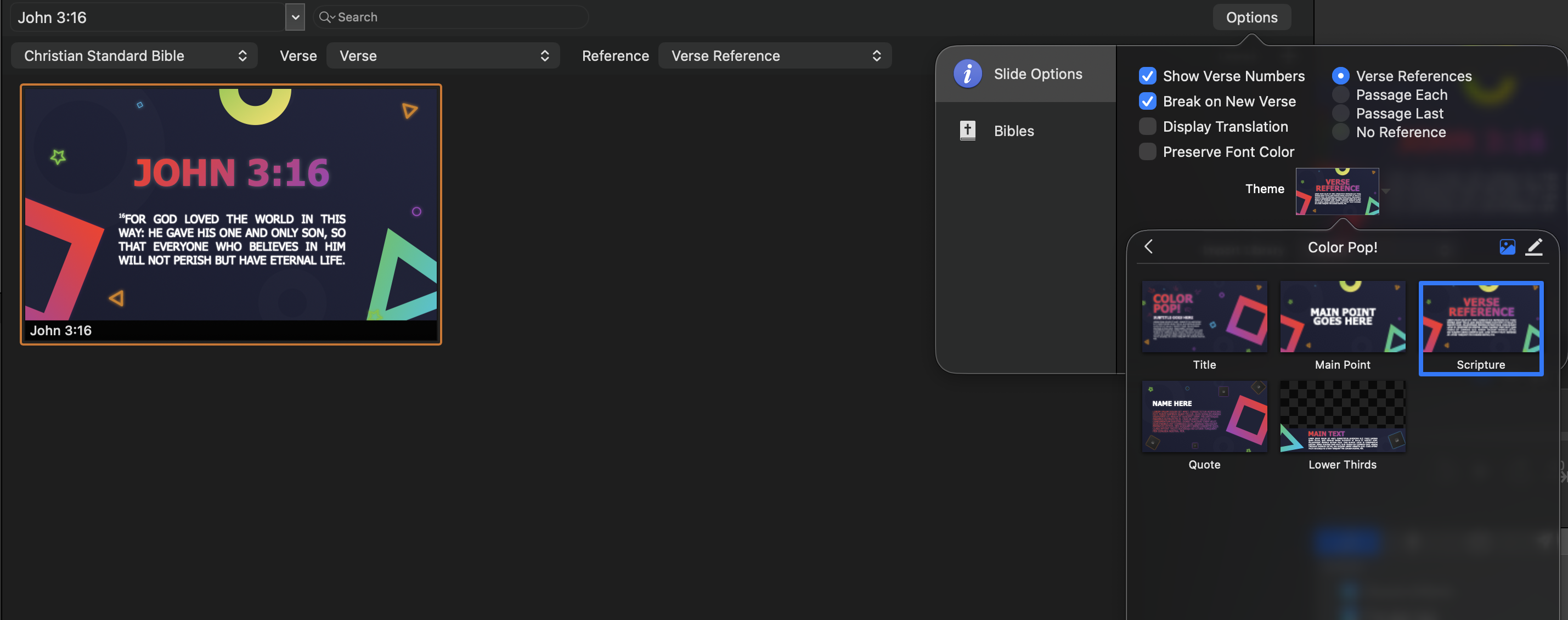Click the Options button

[1251, 17]
